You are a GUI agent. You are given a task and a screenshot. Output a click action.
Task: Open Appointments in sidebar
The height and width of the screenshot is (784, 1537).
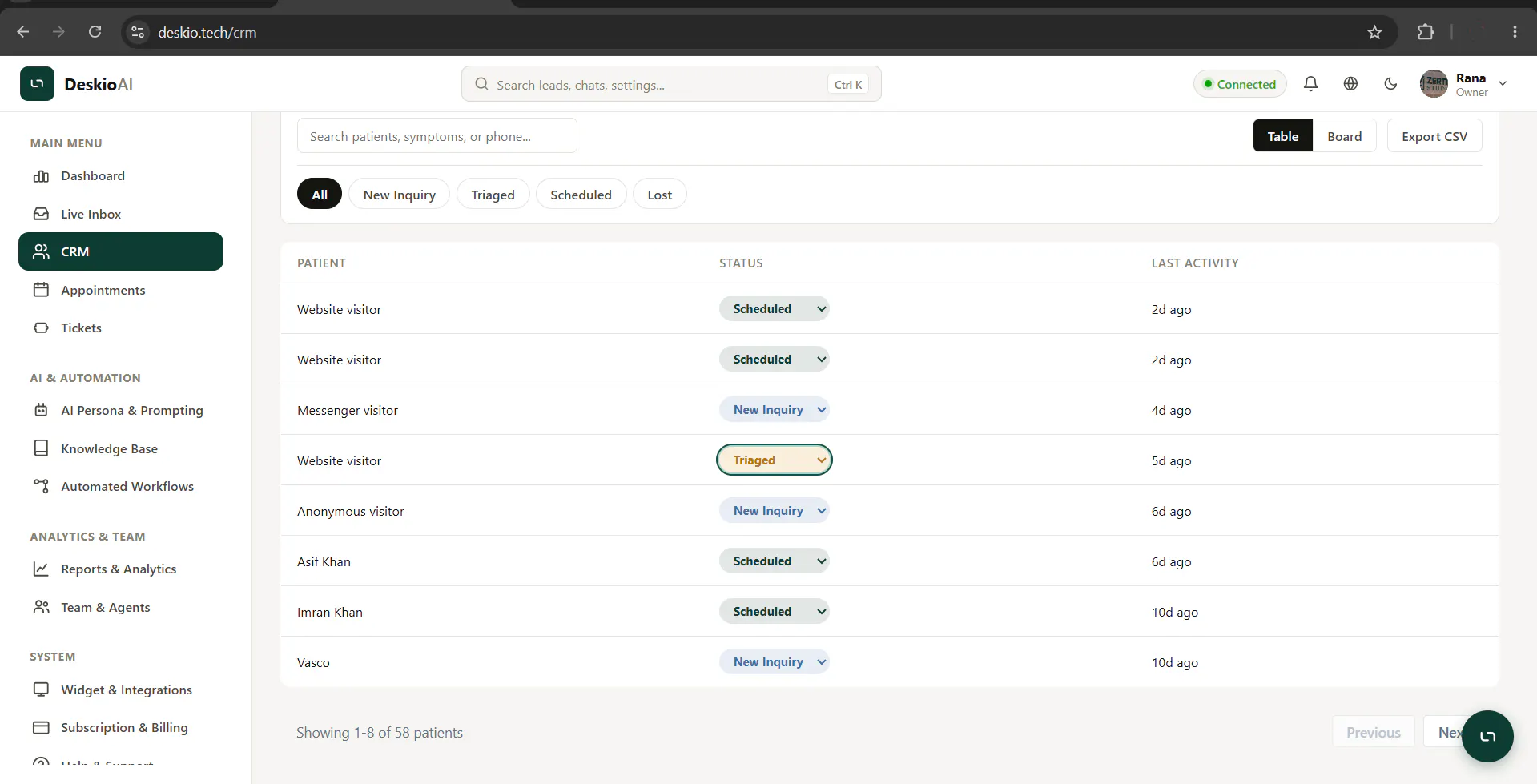pyautogui.click(x=121, y=290)
